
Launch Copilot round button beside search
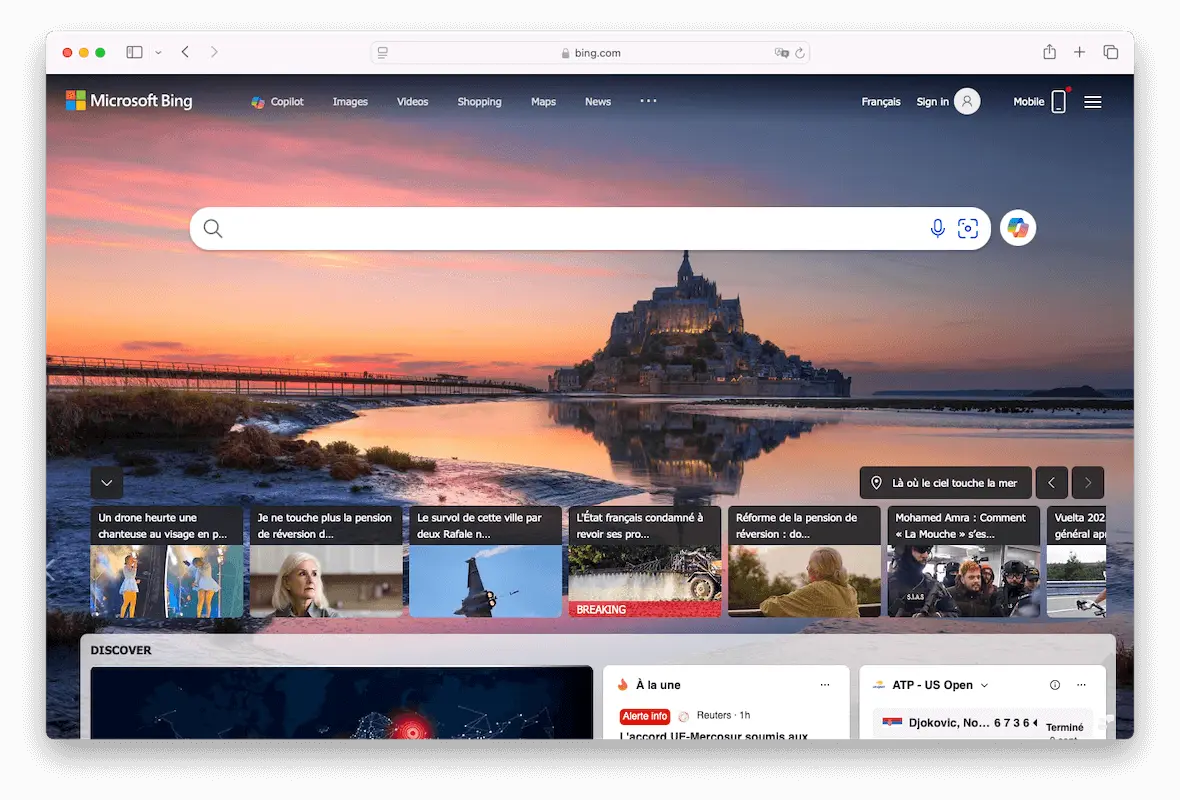coord(1017,228)
